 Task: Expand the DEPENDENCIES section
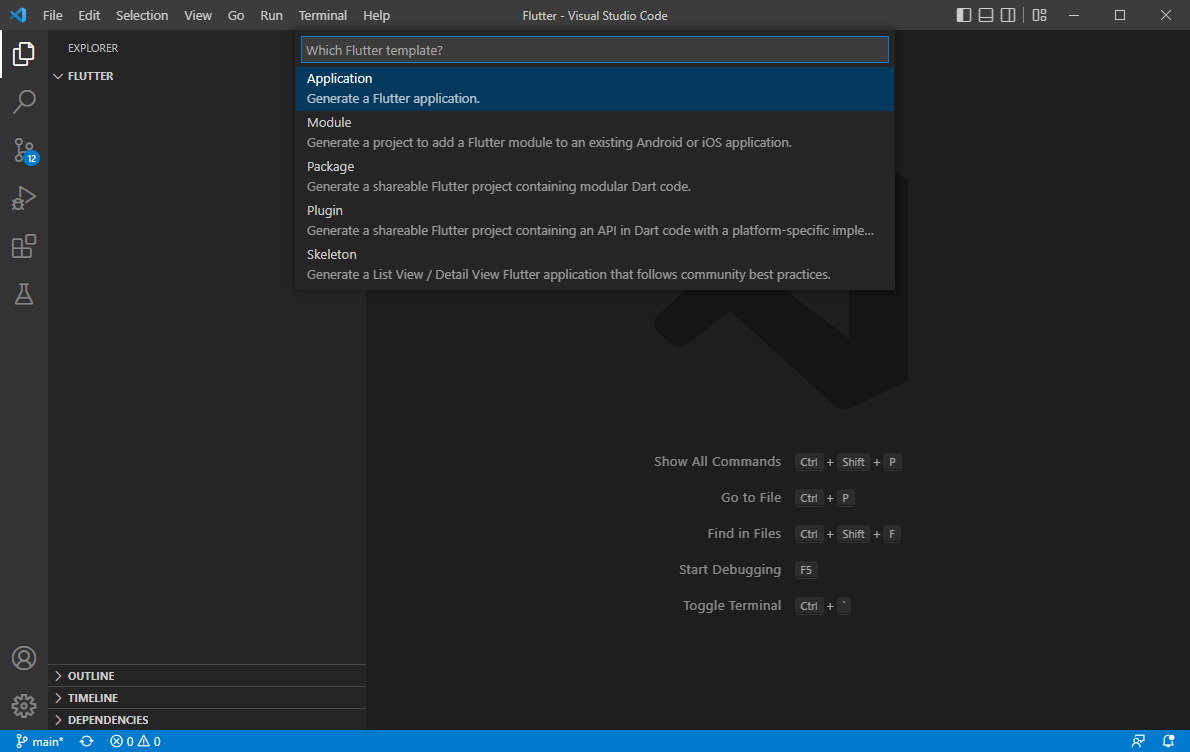207,720
